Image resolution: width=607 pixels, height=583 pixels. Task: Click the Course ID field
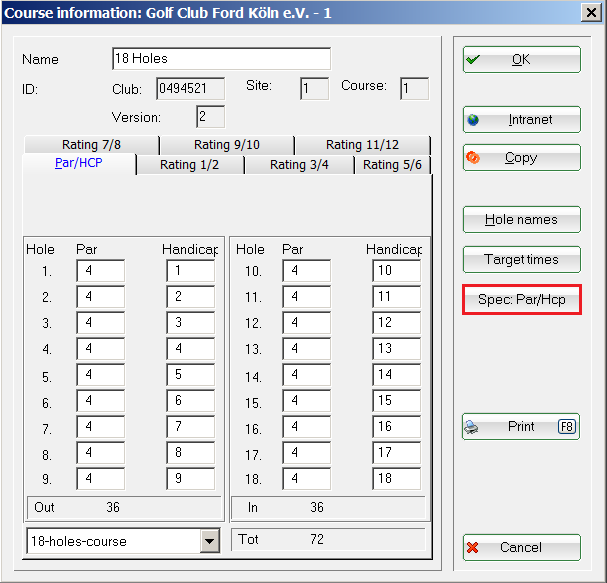[414, 89]
